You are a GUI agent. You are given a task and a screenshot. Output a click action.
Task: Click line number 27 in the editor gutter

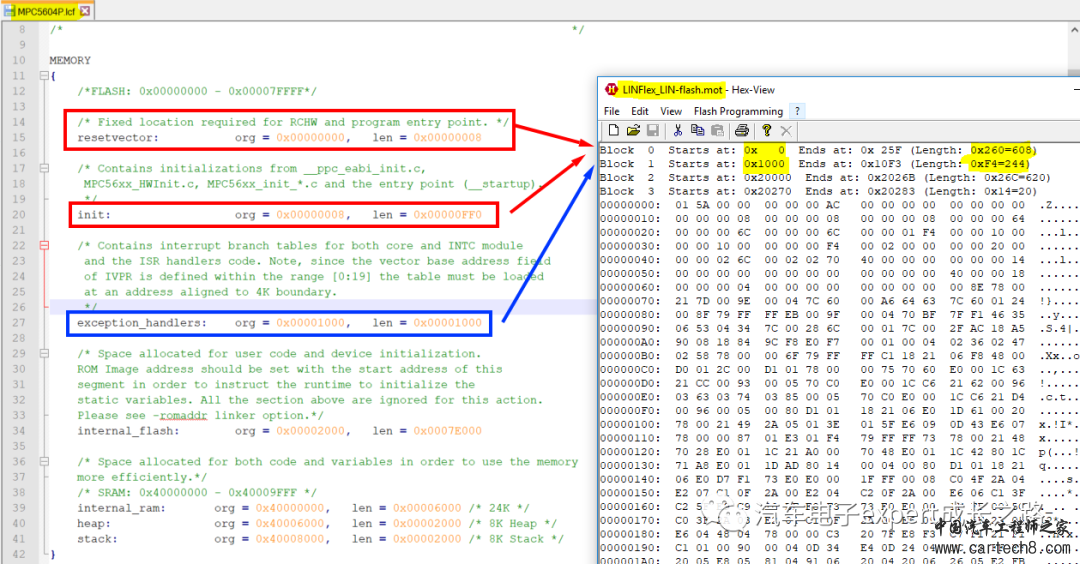pos(19,322)
